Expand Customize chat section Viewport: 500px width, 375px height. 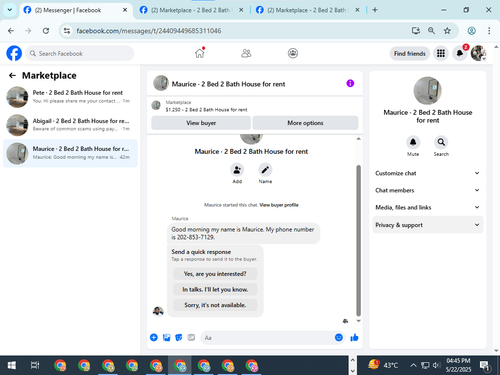(428, 173)
